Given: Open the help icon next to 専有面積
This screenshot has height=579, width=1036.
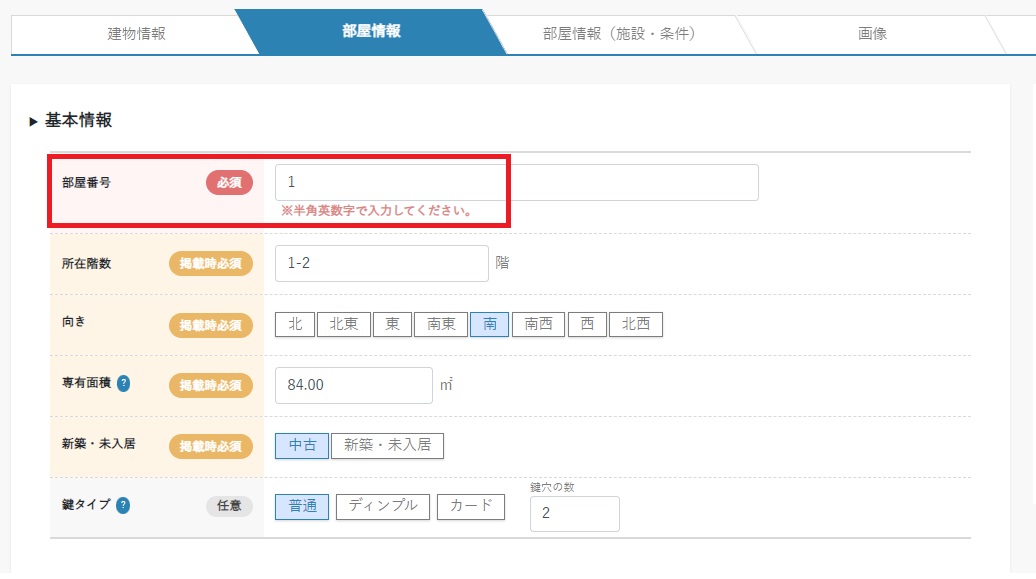Looking at the screenshot, I should [x=124, y=383].
